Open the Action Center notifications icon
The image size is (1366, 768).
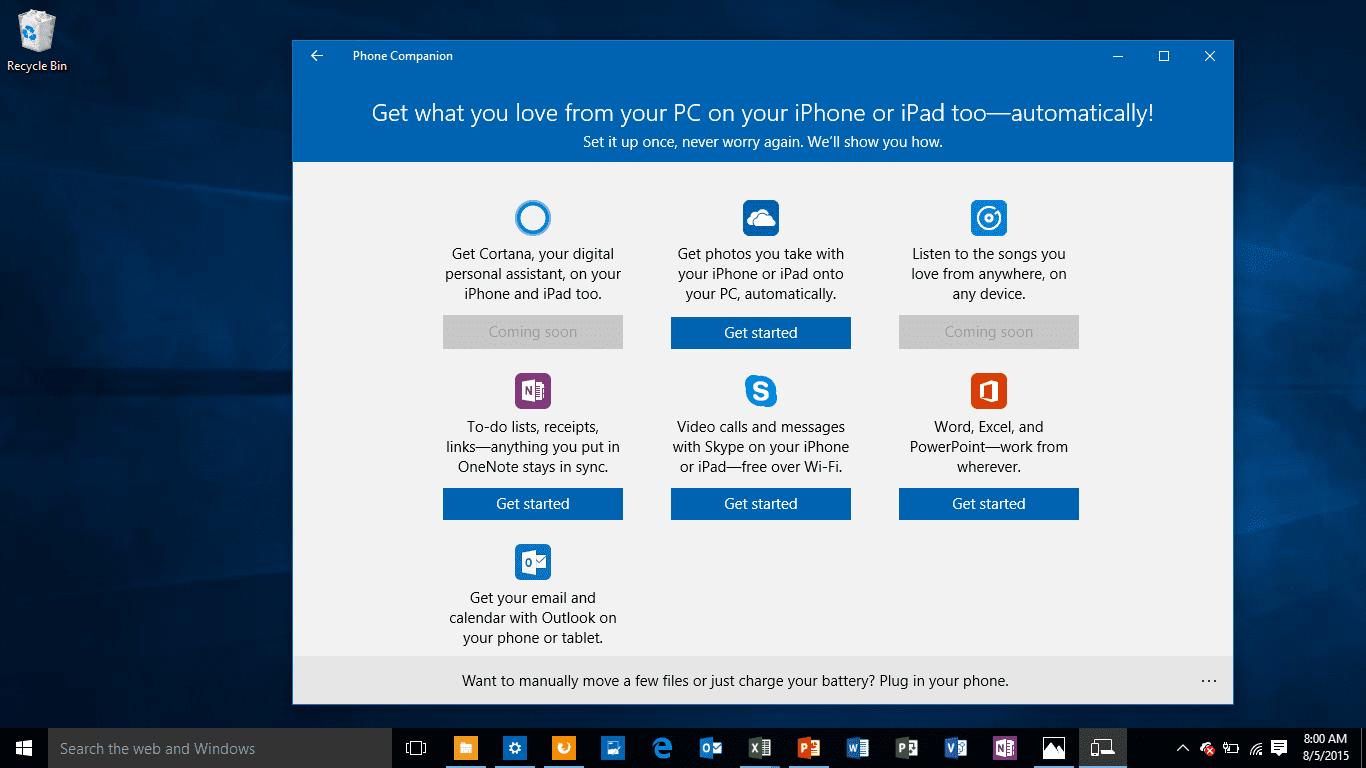pos(1279,748)
